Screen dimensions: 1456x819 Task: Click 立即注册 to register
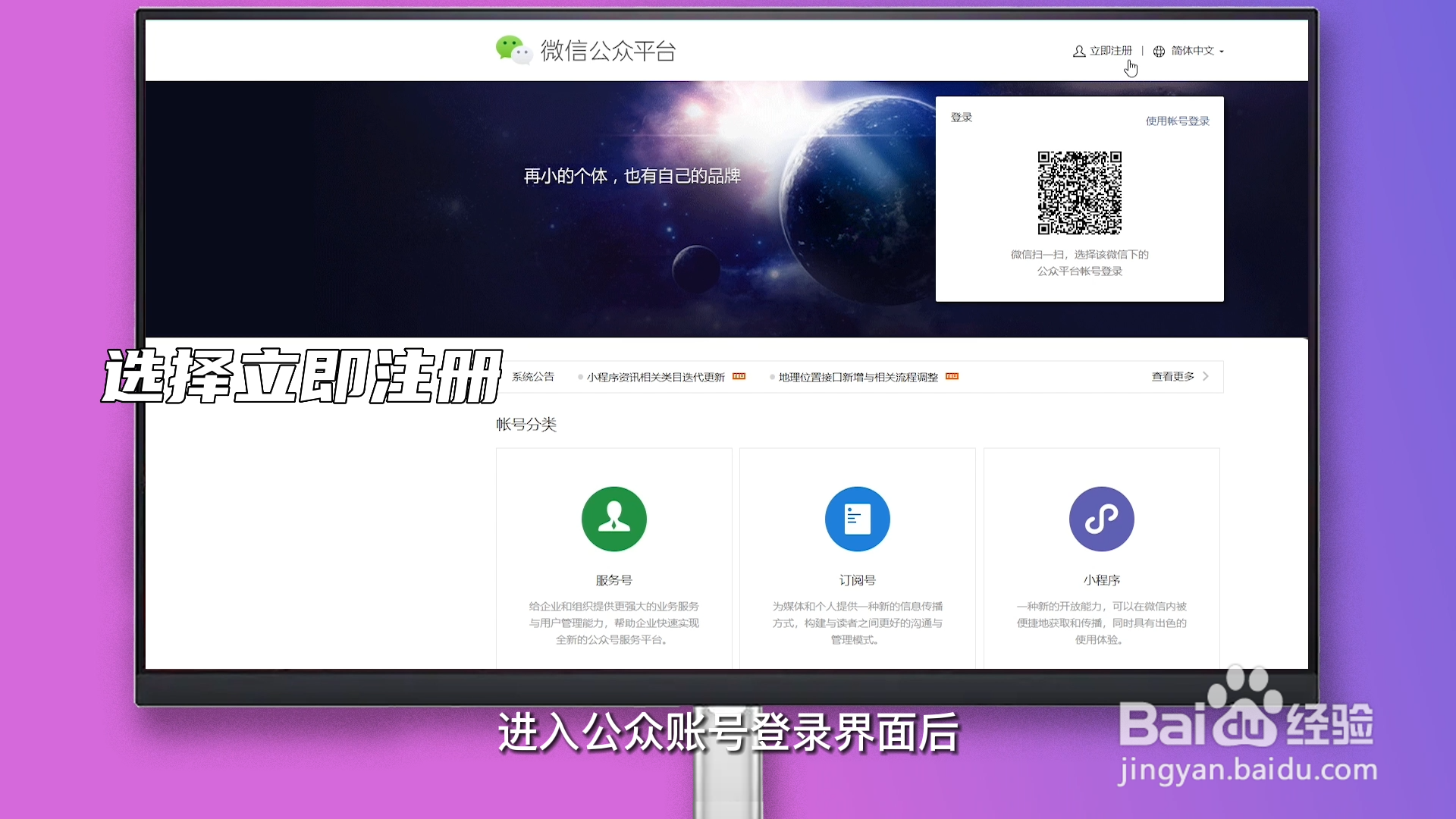(x=1110, y=51)
